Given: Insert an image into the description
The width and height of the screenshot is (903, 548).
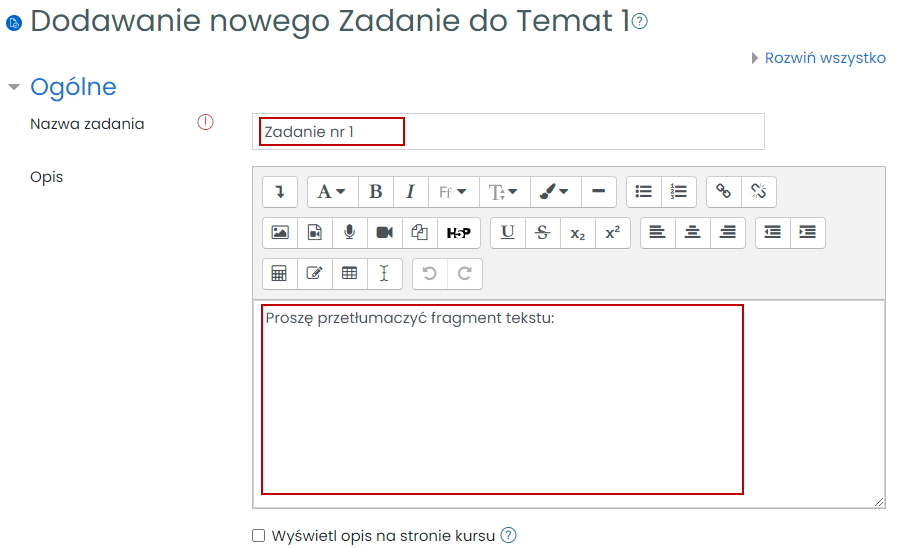Looking at the screenshot, I should [x=280, y=232].
